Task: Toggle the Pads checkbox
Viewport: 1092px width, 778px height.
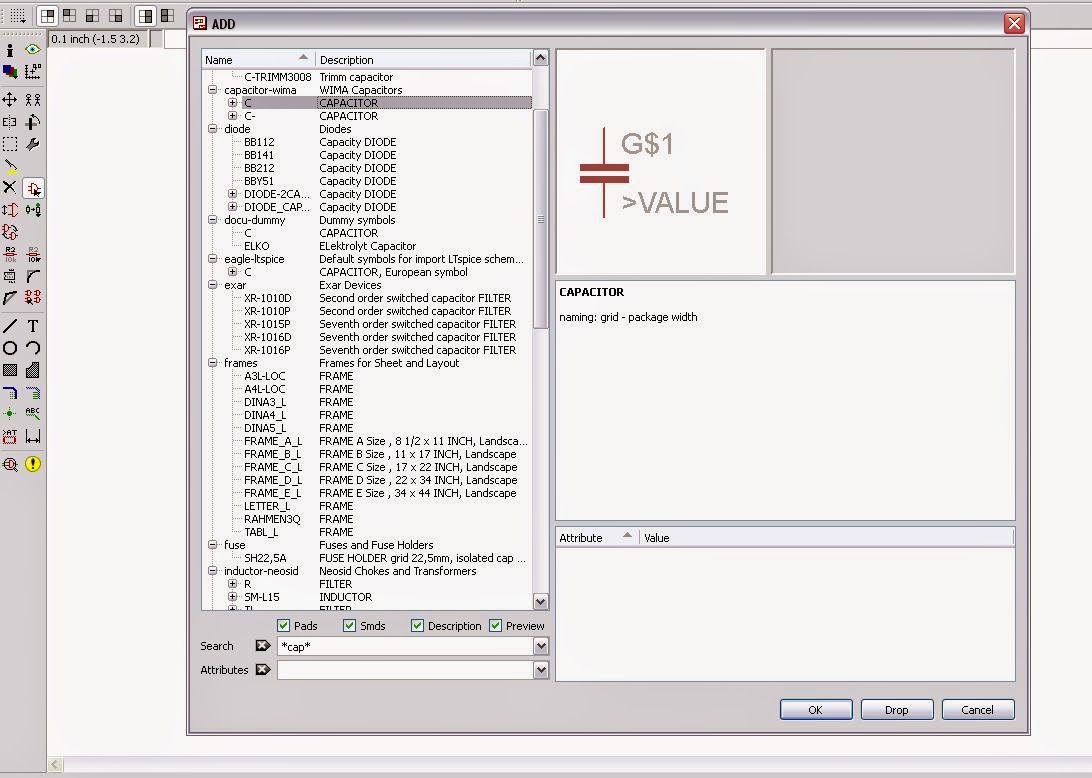Action: coord(283,625)
